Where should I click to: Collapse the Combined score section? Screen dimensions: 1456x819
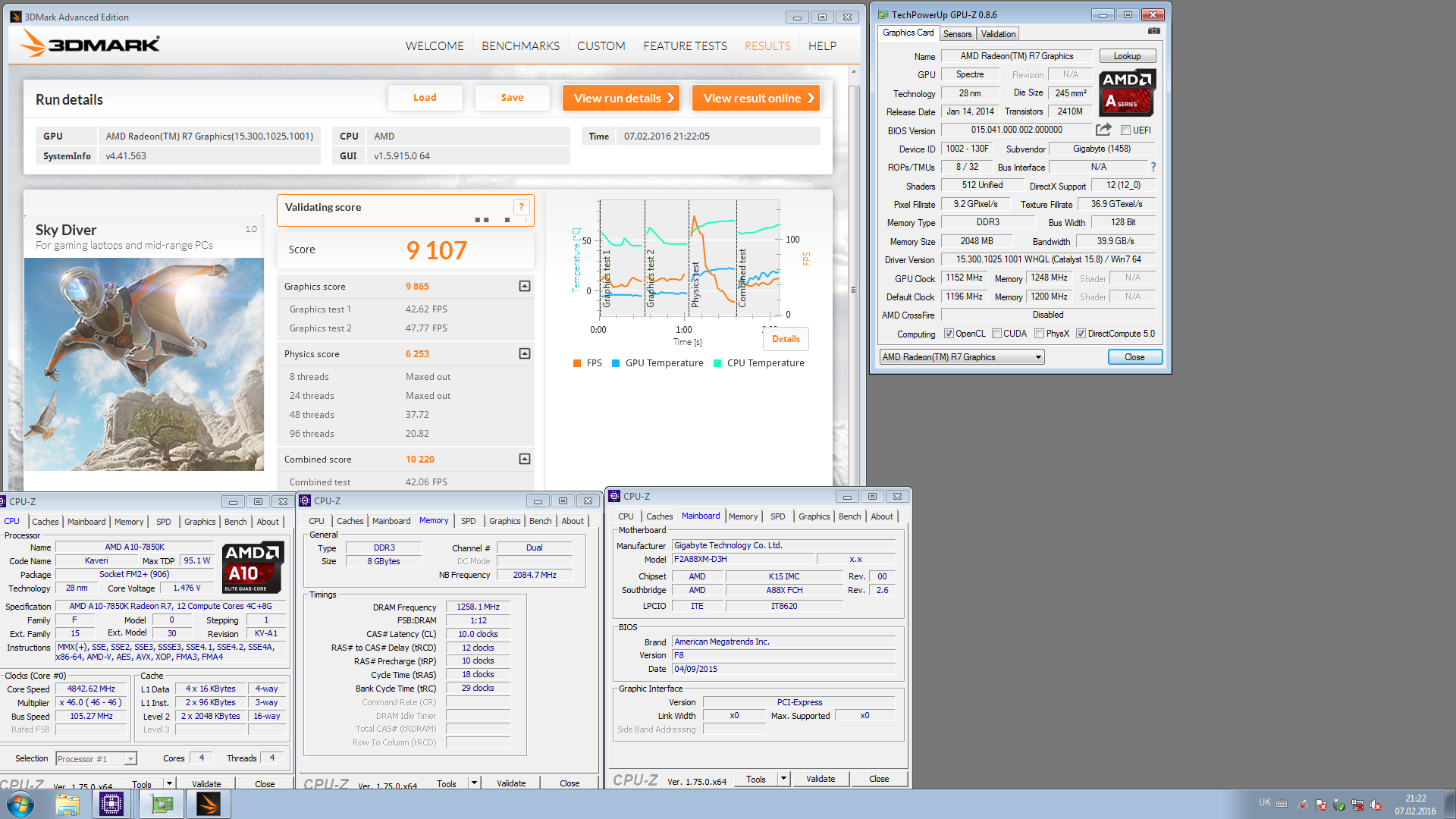tap(524, 459)
